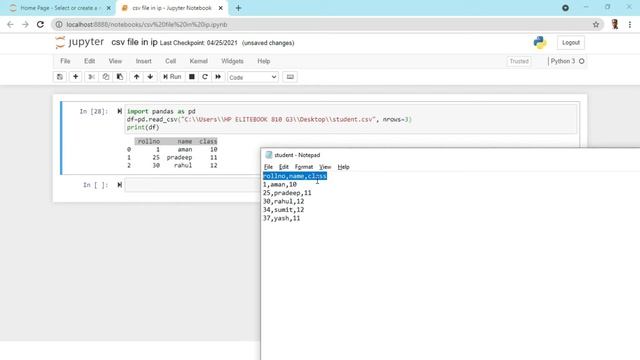Screen dimensions: 640x360
Task: Click the Jupyter logo
Action: pyautogui.click(x=80, y=42)
